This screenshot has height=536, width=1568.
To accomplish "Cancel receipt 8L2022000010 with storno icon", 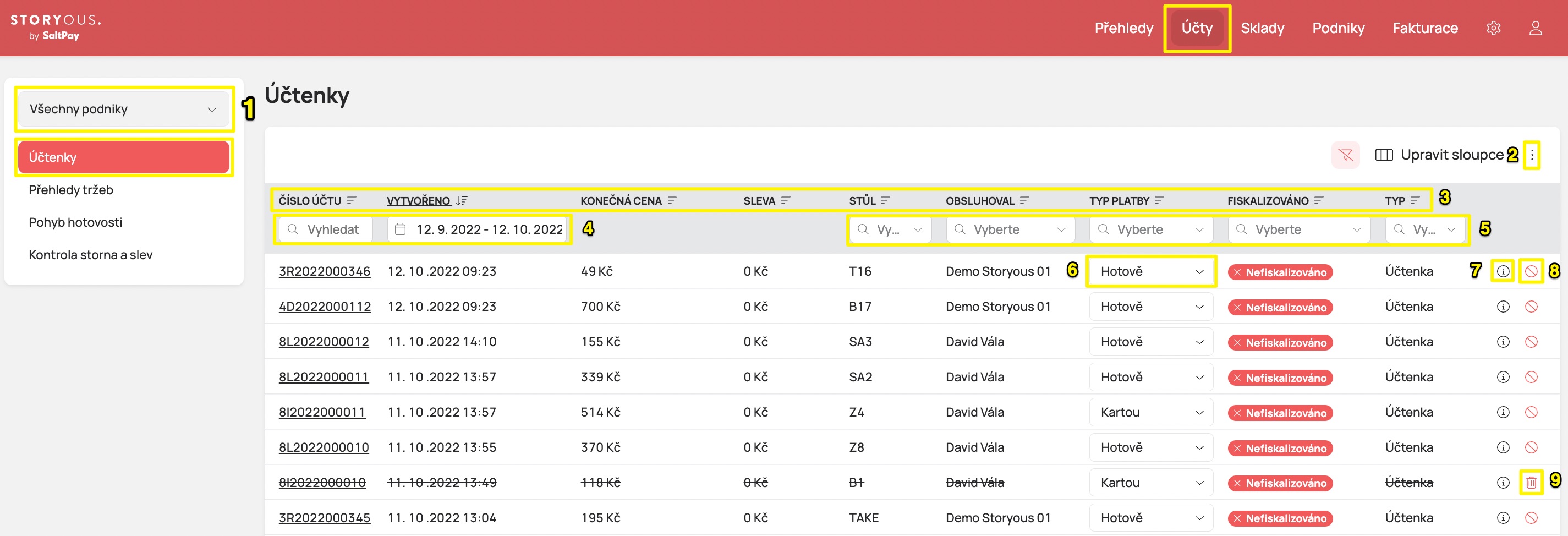I will tap(1531, 448).
